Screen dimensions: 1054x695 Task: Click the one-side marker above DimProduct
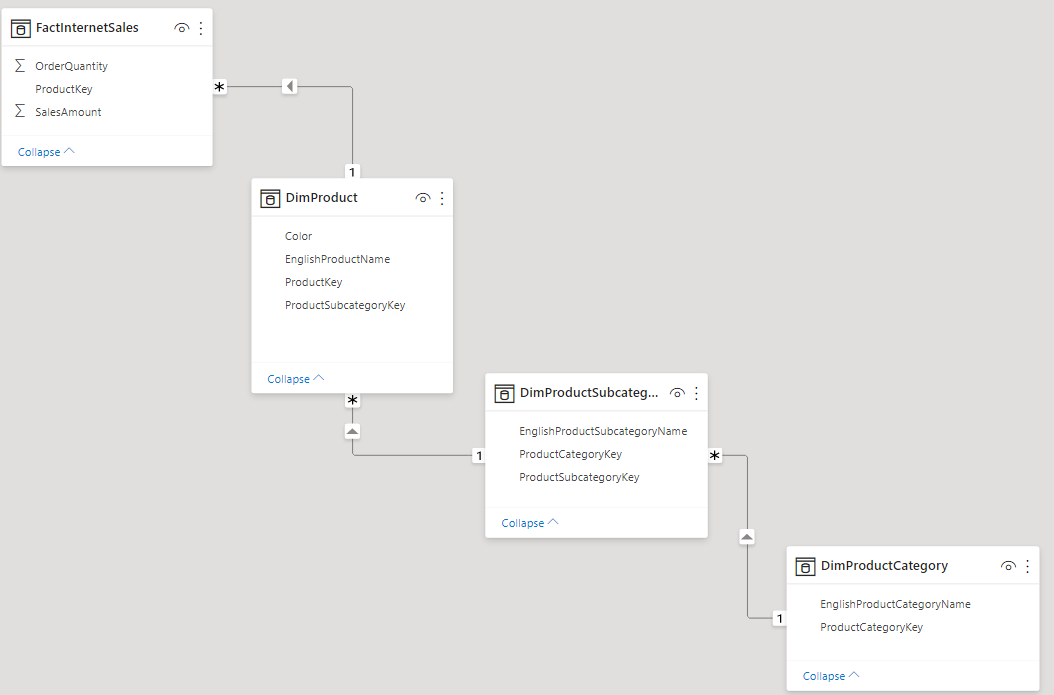pyautogui.click(x=352, y=171)
